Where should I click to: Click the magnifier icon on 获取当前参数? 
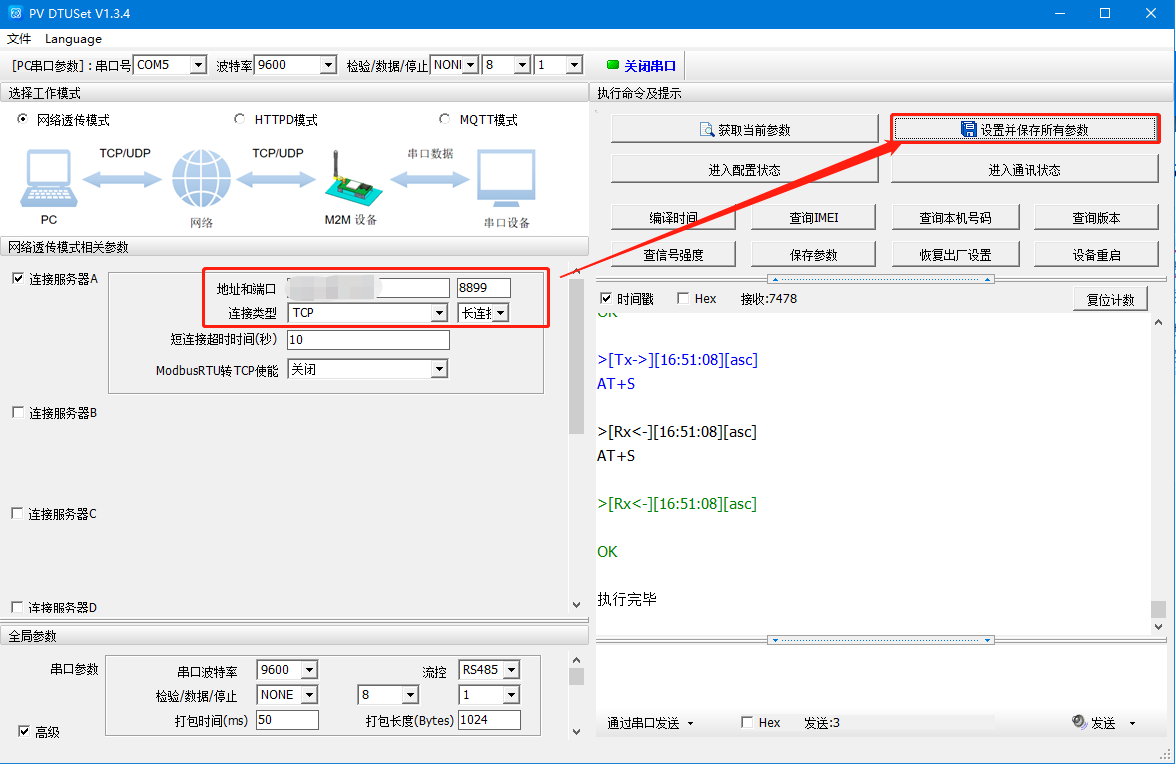click(x=707, y=130)
